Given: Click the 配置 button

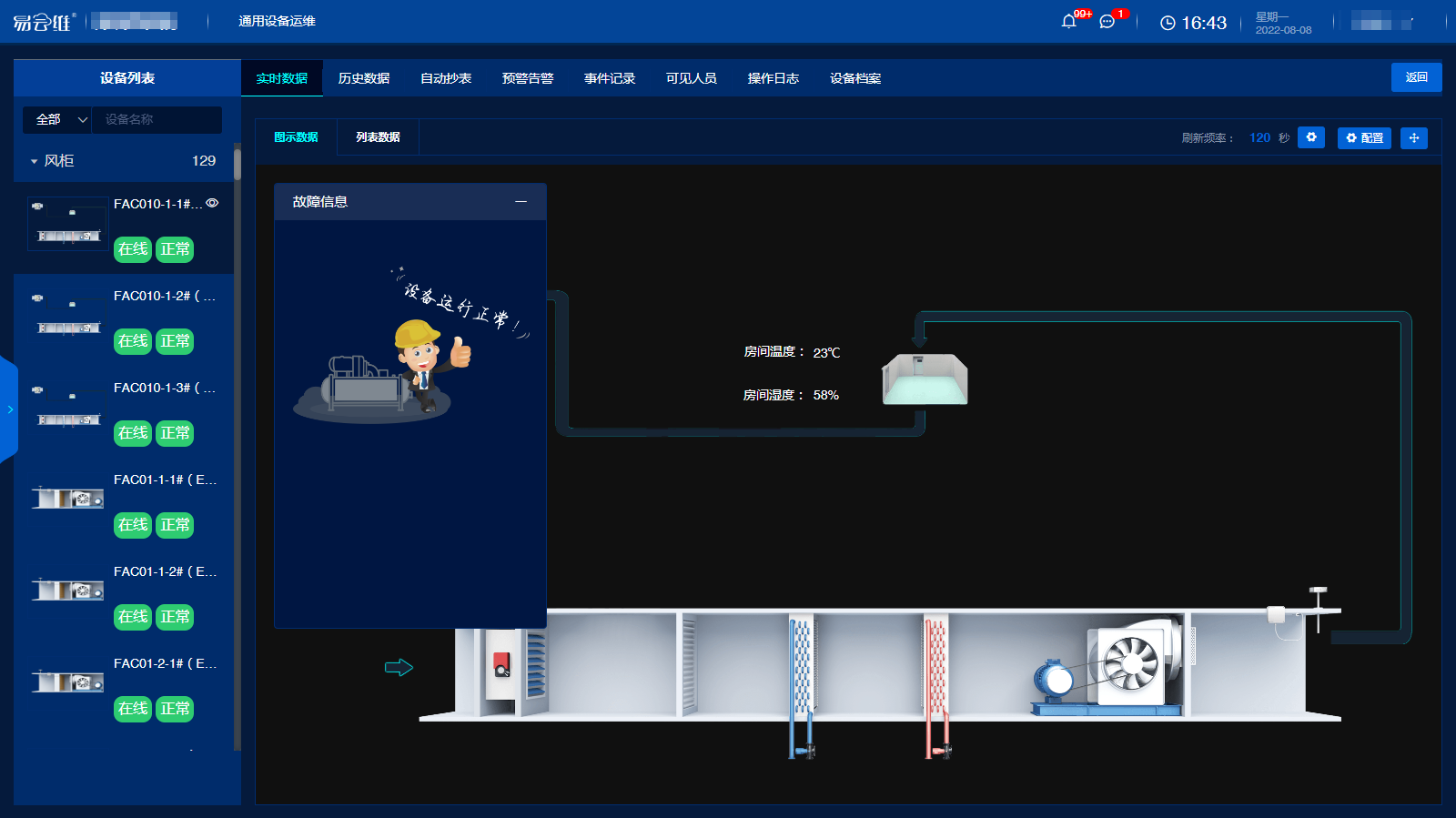Looking at the screenshot, I should point(1363,137).
